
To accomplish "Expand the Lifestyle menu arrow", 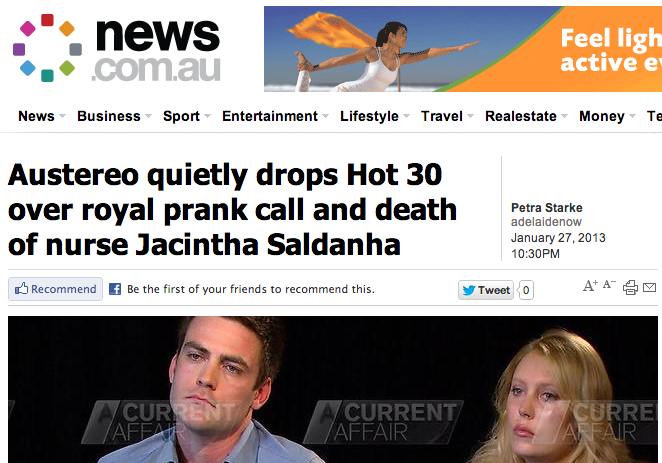I will pos(406,116).
